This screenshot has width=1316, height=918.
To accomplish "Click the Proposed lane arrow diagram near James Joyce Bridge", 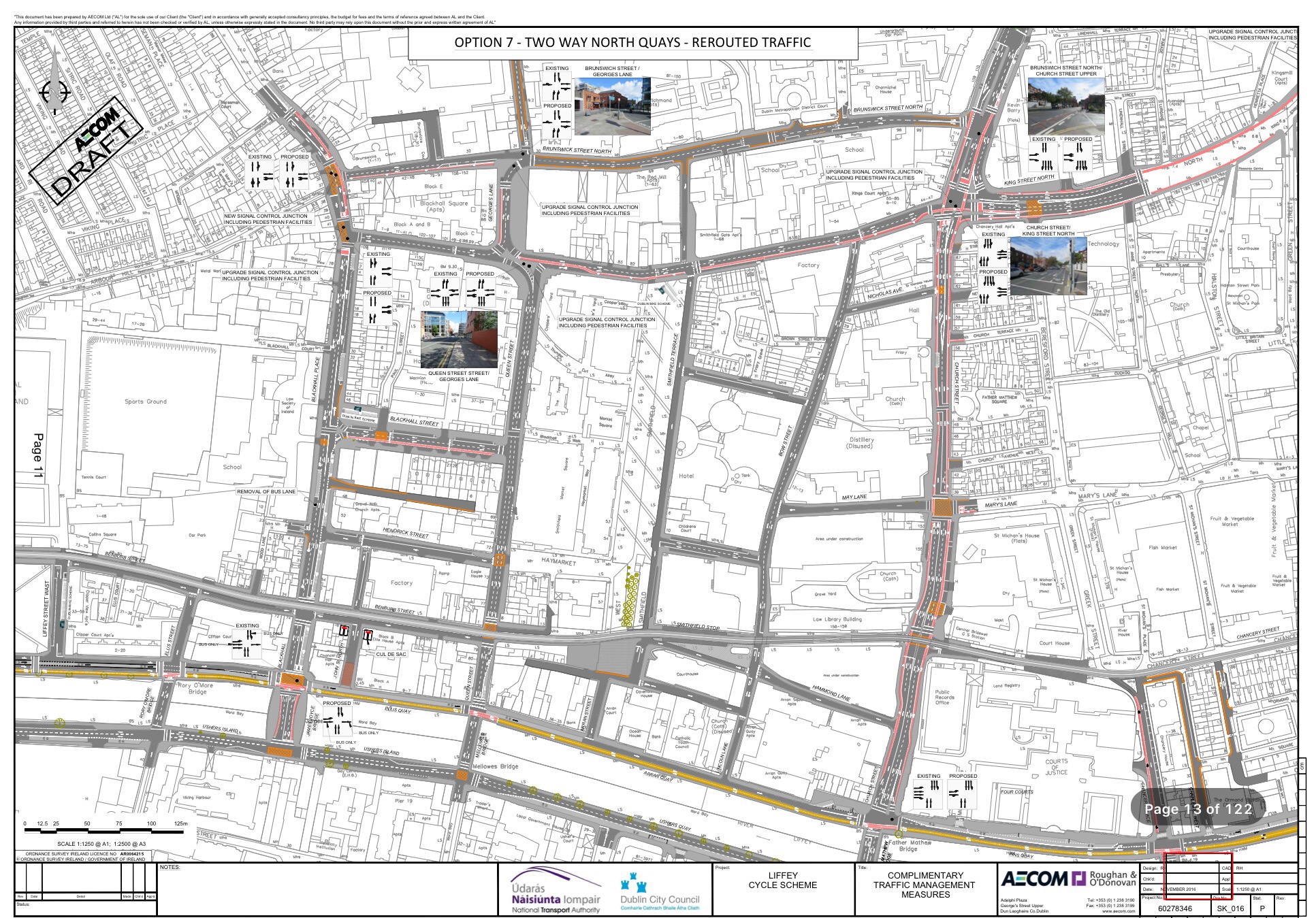I will (x=336, y=722).
